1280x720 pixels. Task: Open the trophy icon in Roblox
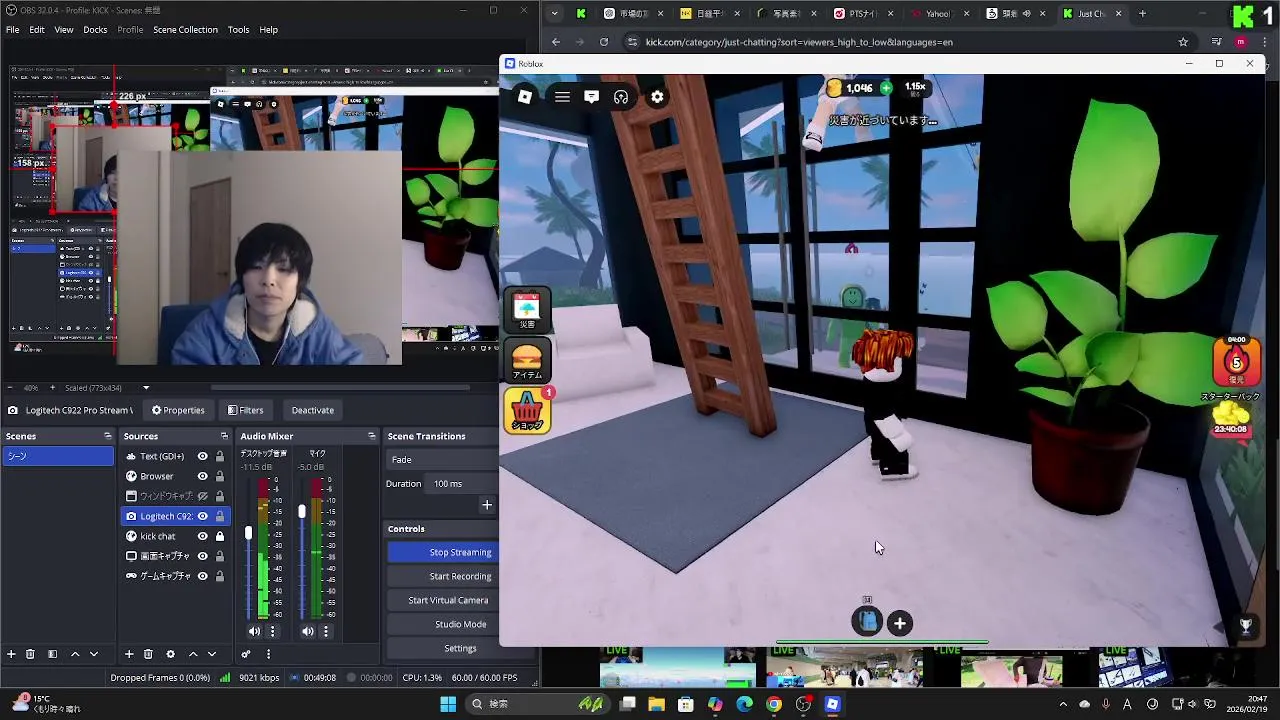point(1246,625)
